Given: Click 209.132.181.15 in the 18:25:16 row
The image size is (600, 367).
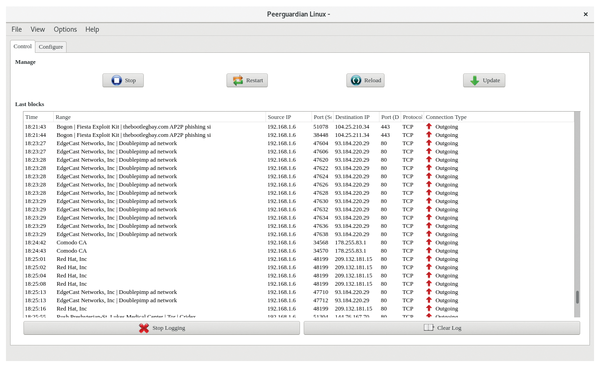Looking at the screenshot, I should [353, 308].
